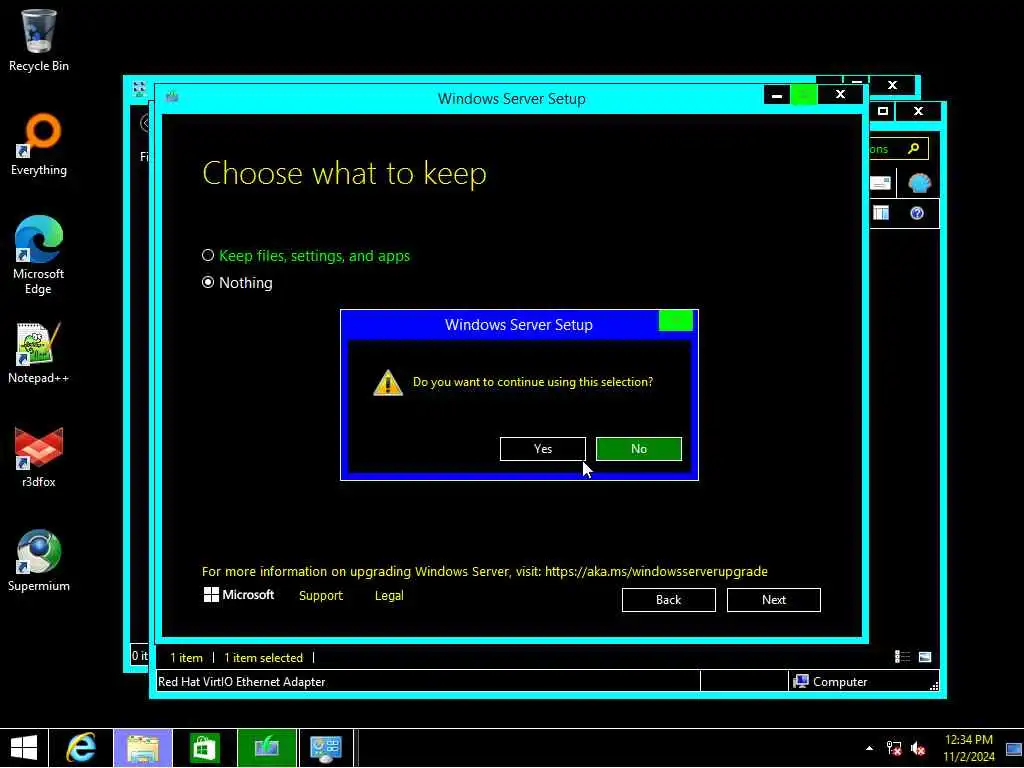Open the Legal link in Setup
This screenshot has height=768, width=1024.
click(389, 596)
